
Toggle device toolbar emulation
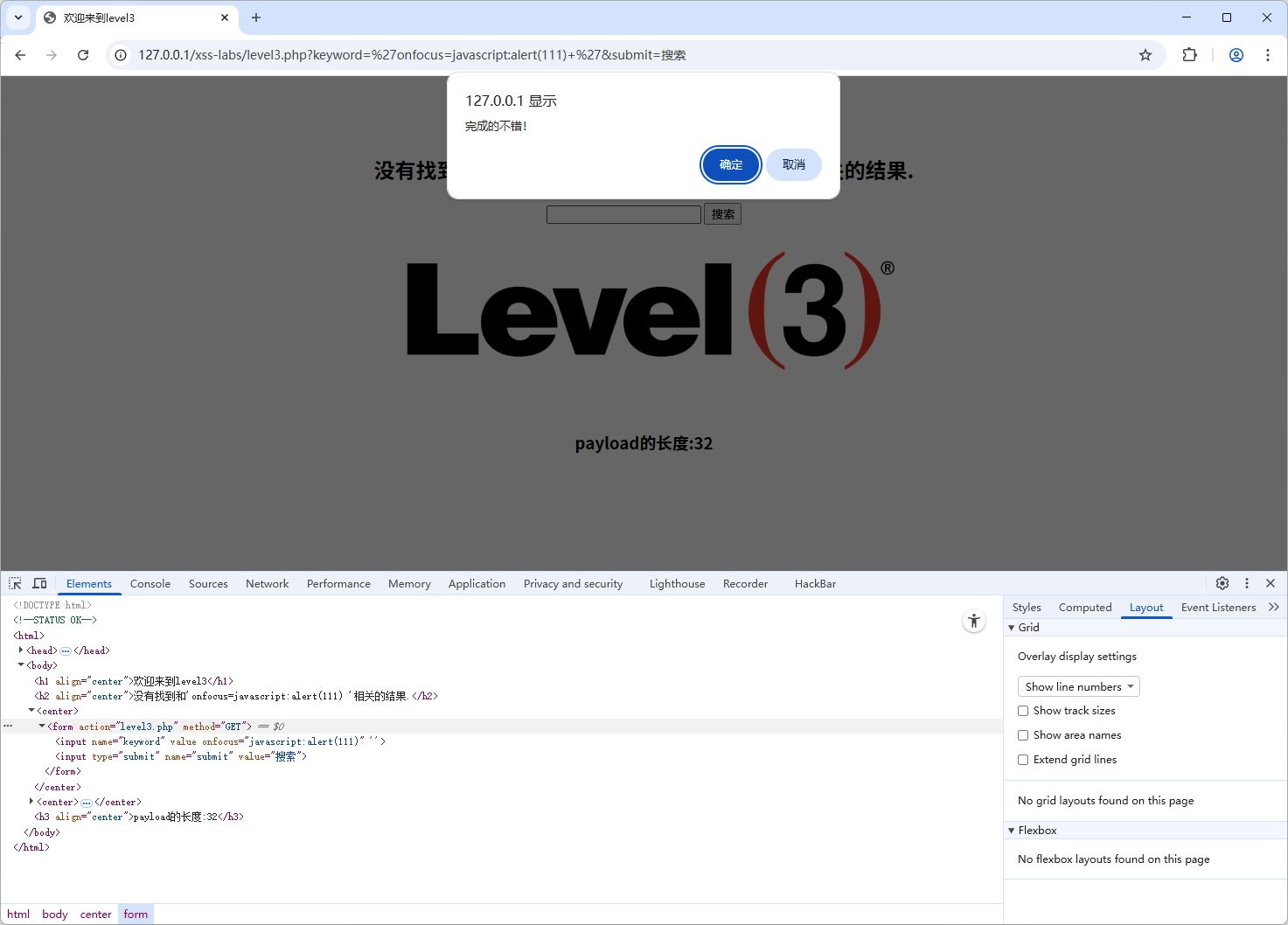pos(39,583)
